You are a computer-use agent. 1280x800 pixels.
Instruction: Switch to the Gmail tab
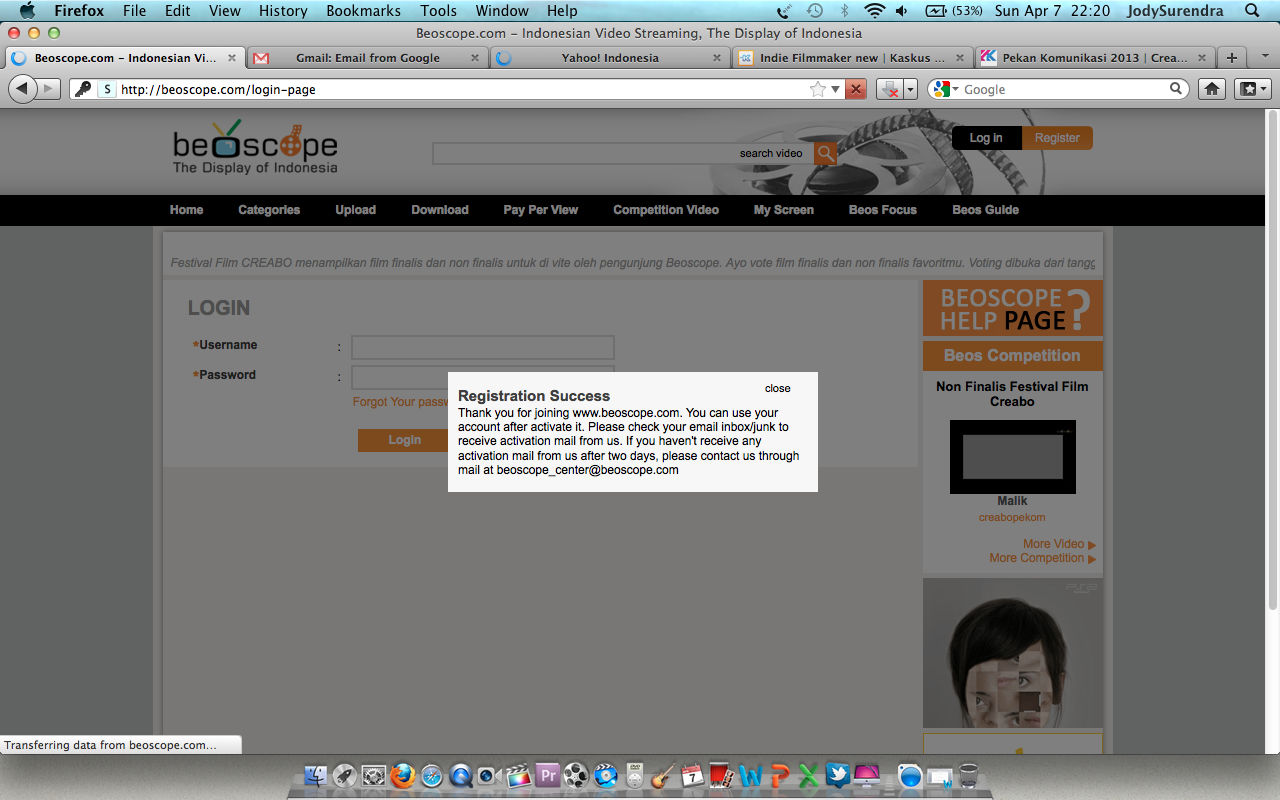click(x=367, y=58)
